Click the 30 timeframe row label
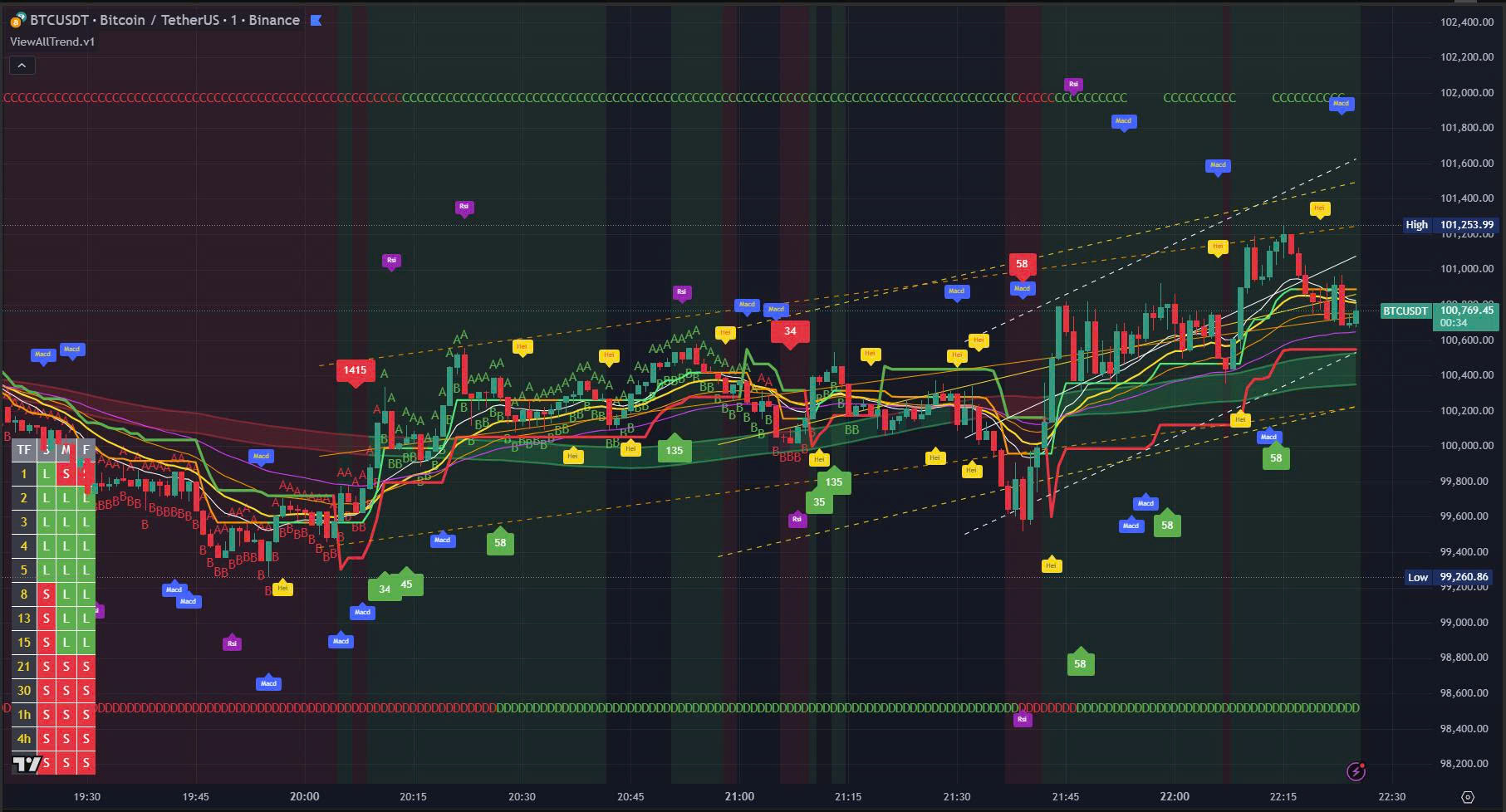Viewport: 1506px width, 812px height. 24,691
